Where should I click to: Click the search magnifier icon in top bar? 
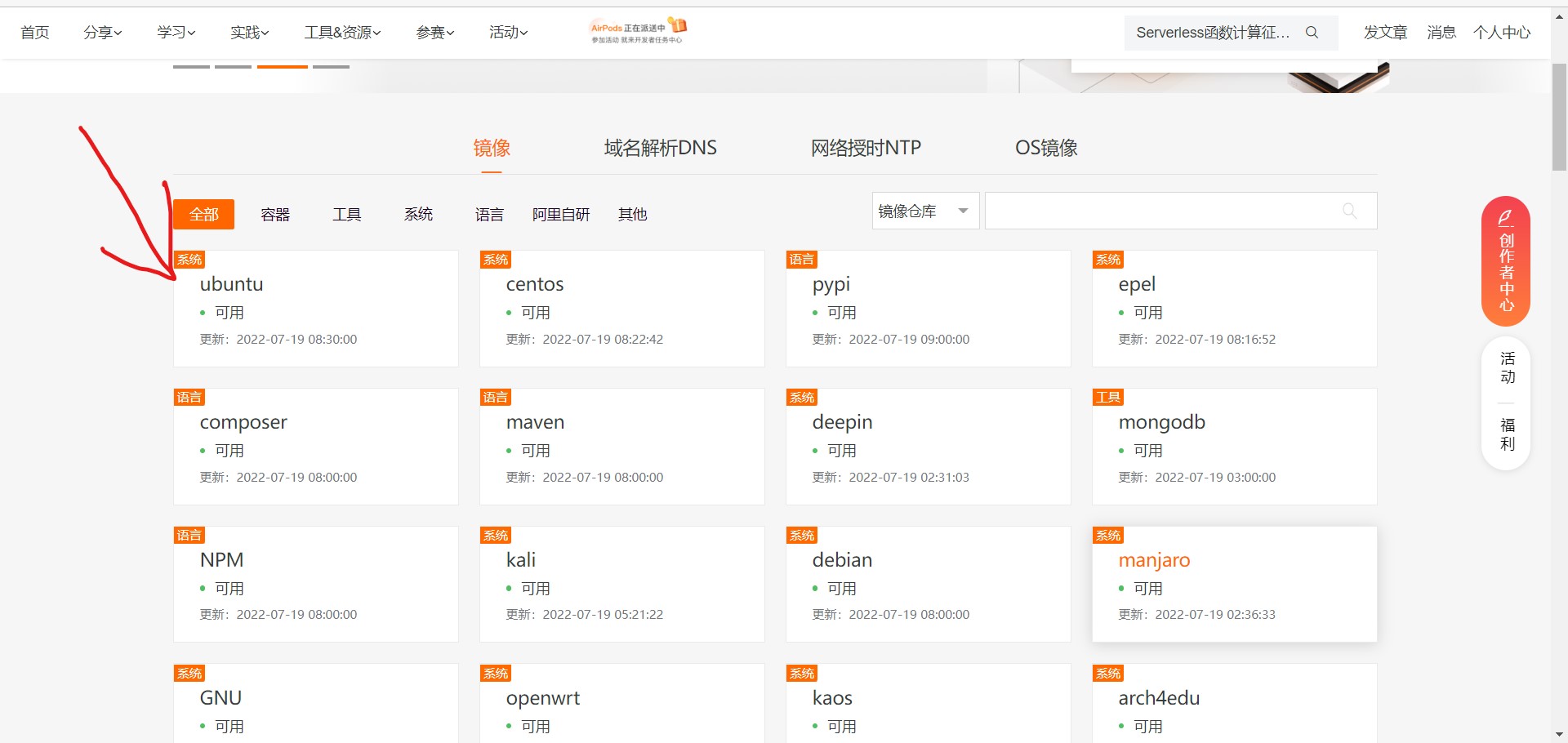click(x=1312, y=33)
